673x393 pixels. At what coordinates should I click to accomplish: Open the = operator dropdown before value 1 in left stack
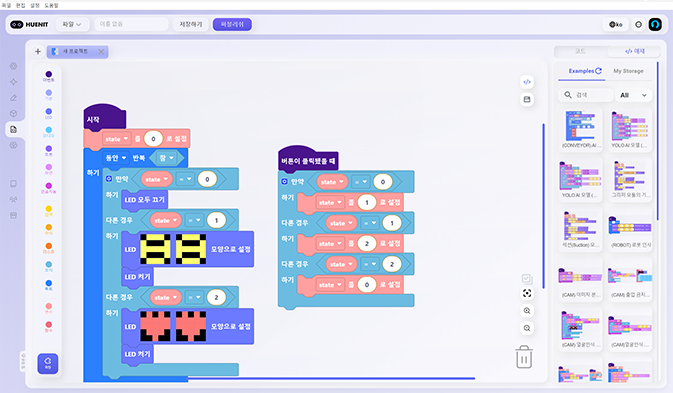click(x=194, y=221)
